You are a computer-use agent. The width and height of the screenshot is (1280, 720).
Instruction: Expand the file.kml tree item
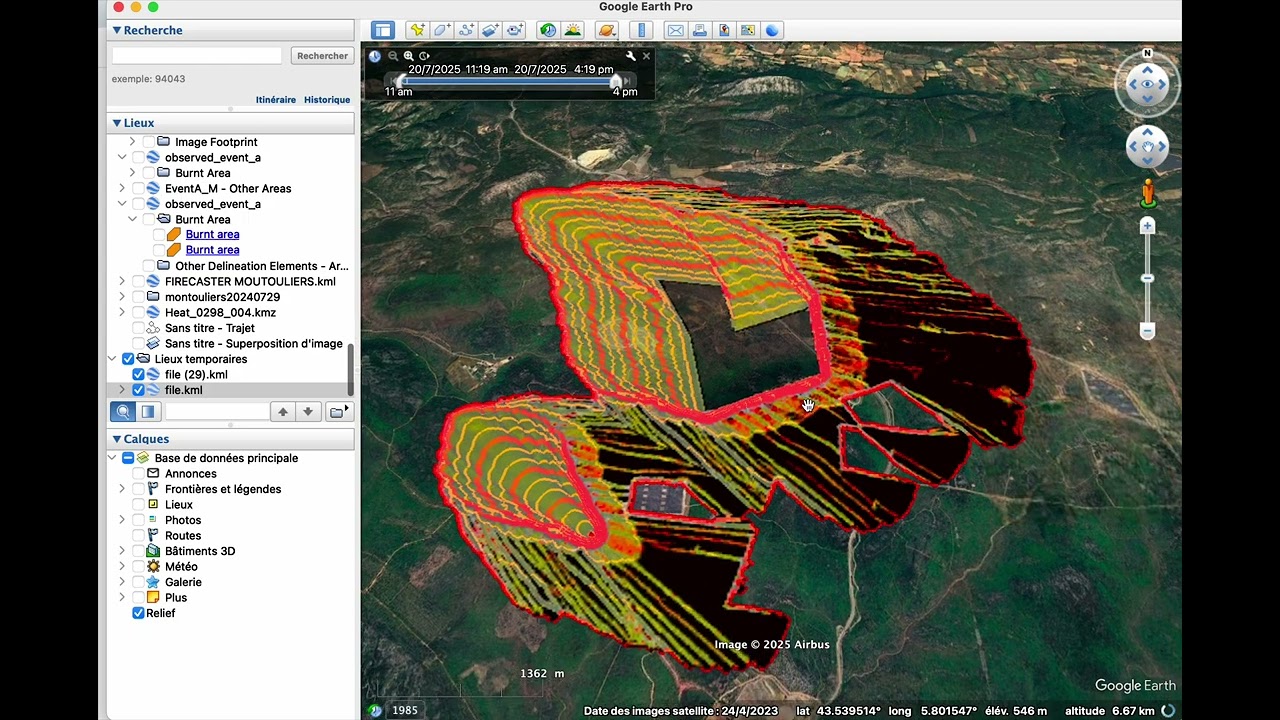tap(122, 390)
